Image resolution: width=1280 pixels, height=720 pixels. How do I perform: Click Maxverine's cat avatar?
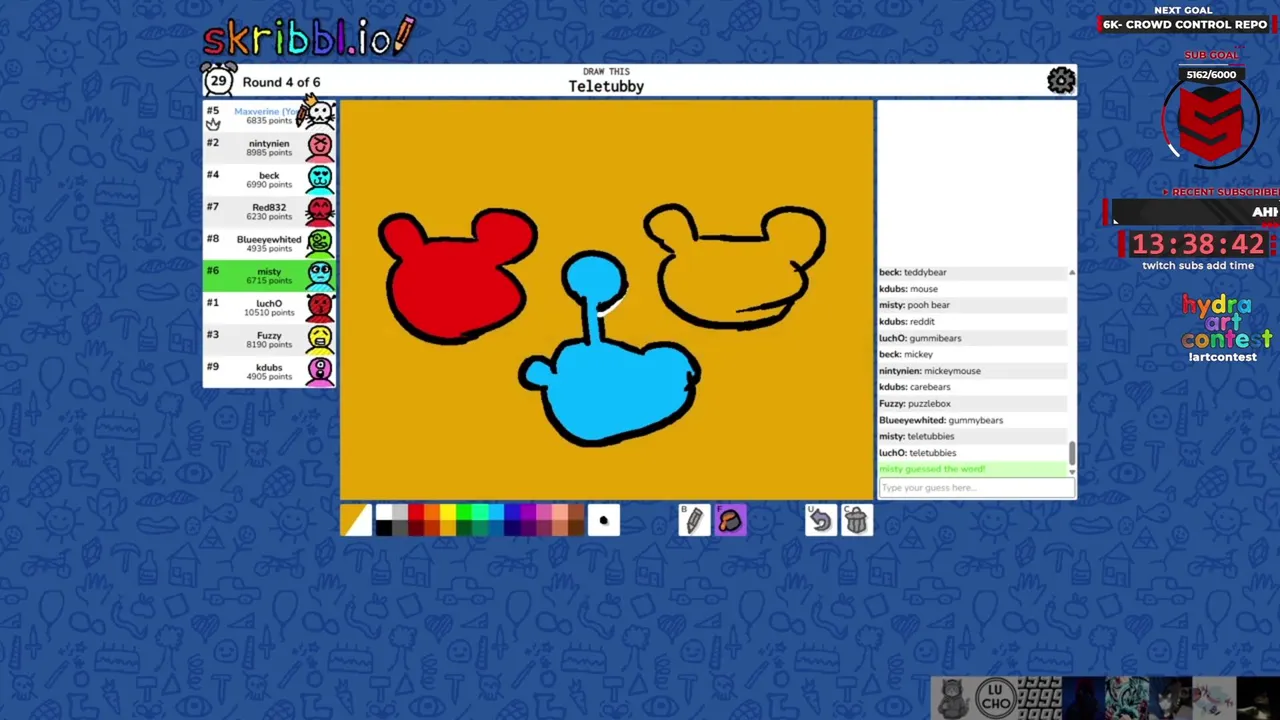[319, 114]
